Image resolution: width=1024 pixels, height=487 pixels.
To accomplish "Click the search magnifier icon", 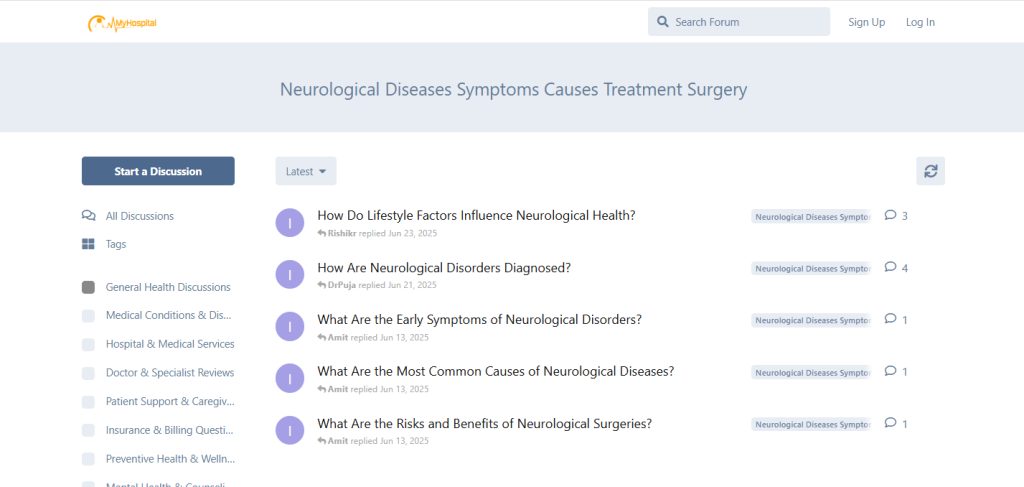I will point(662,22).
